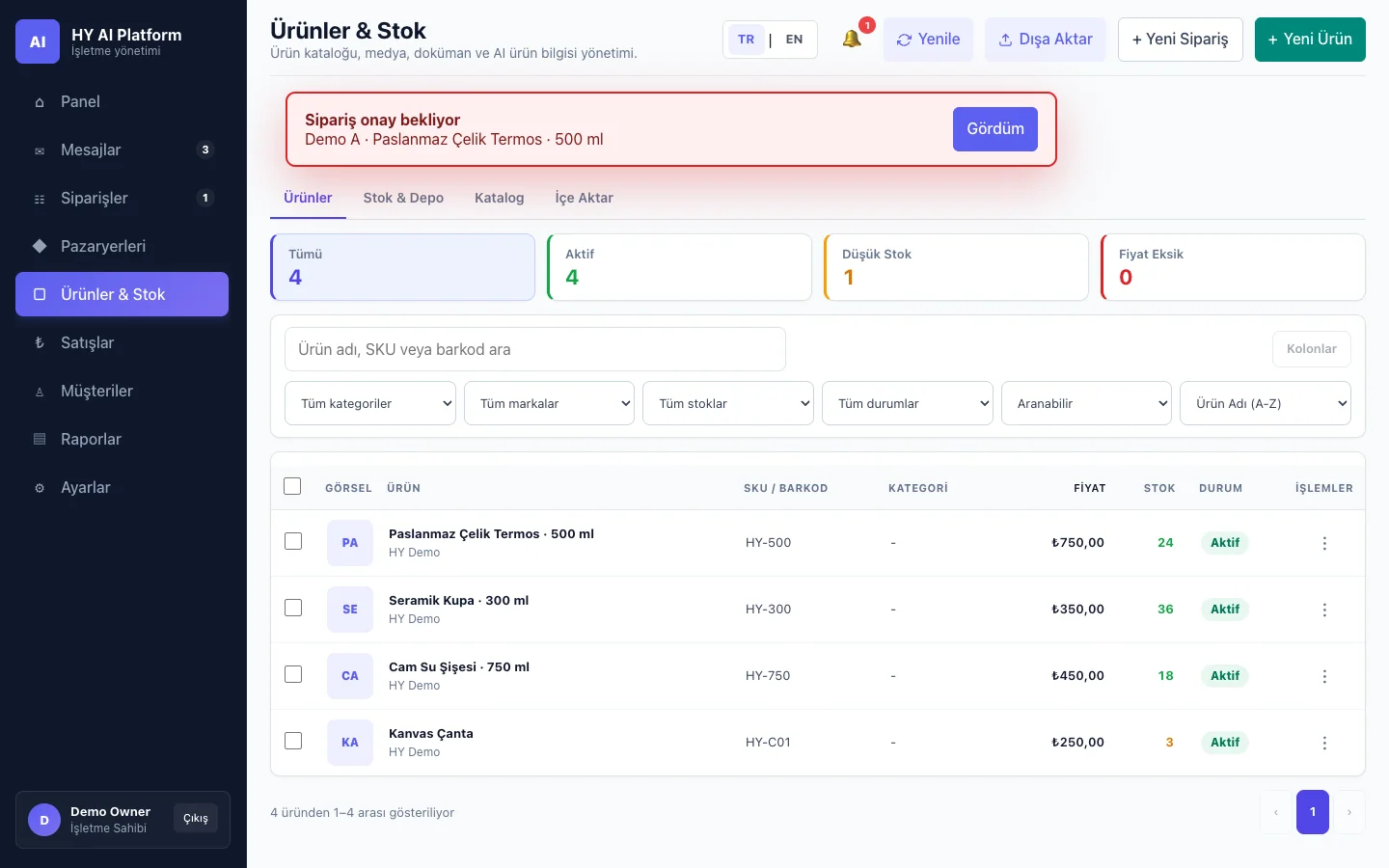Click the PA product thumbnail
This screenshot has width=1389, height=868.
click(350, 543)
